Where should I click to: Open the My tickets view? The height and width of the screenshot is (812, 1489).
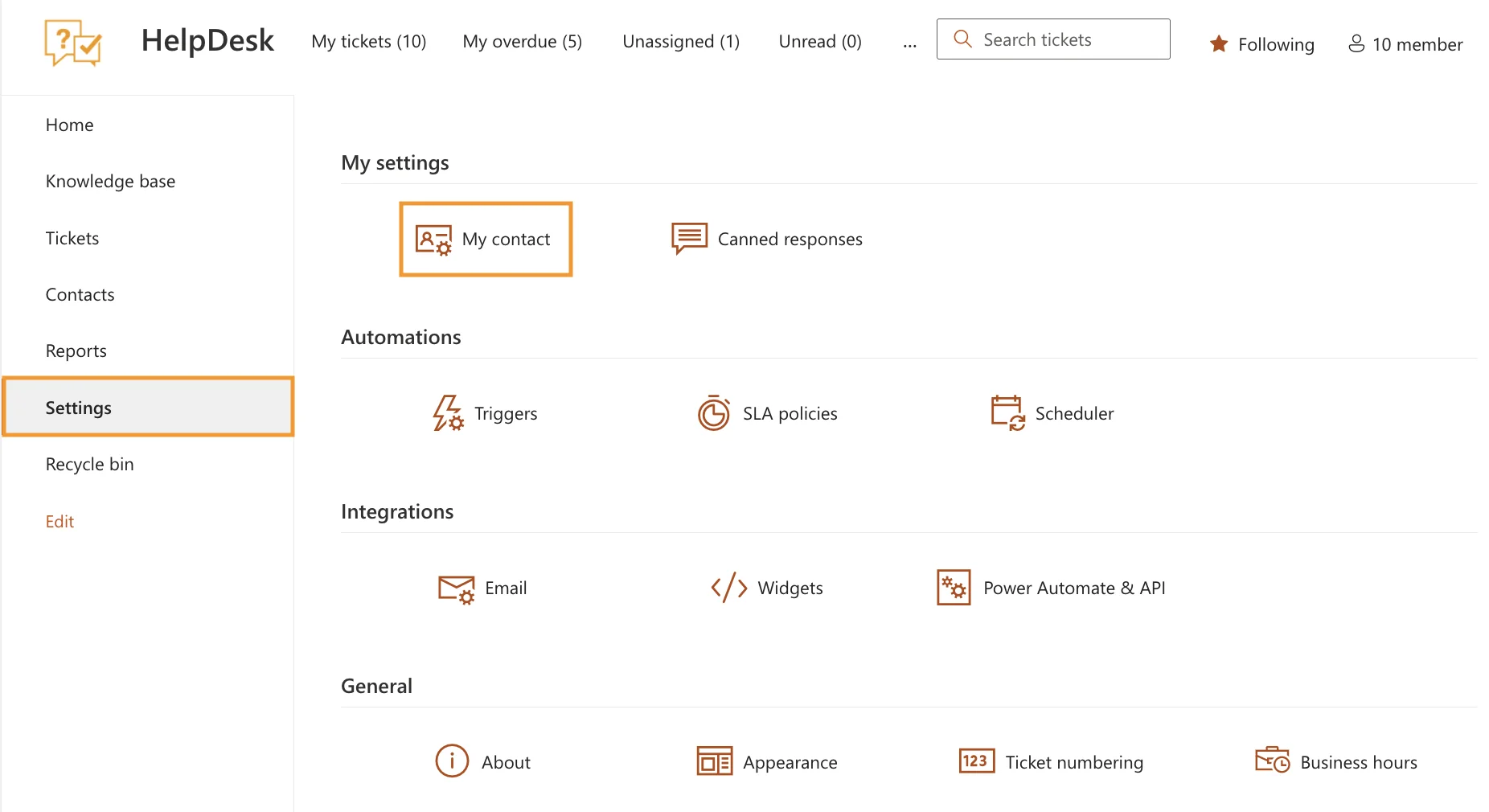coord(368,41)
